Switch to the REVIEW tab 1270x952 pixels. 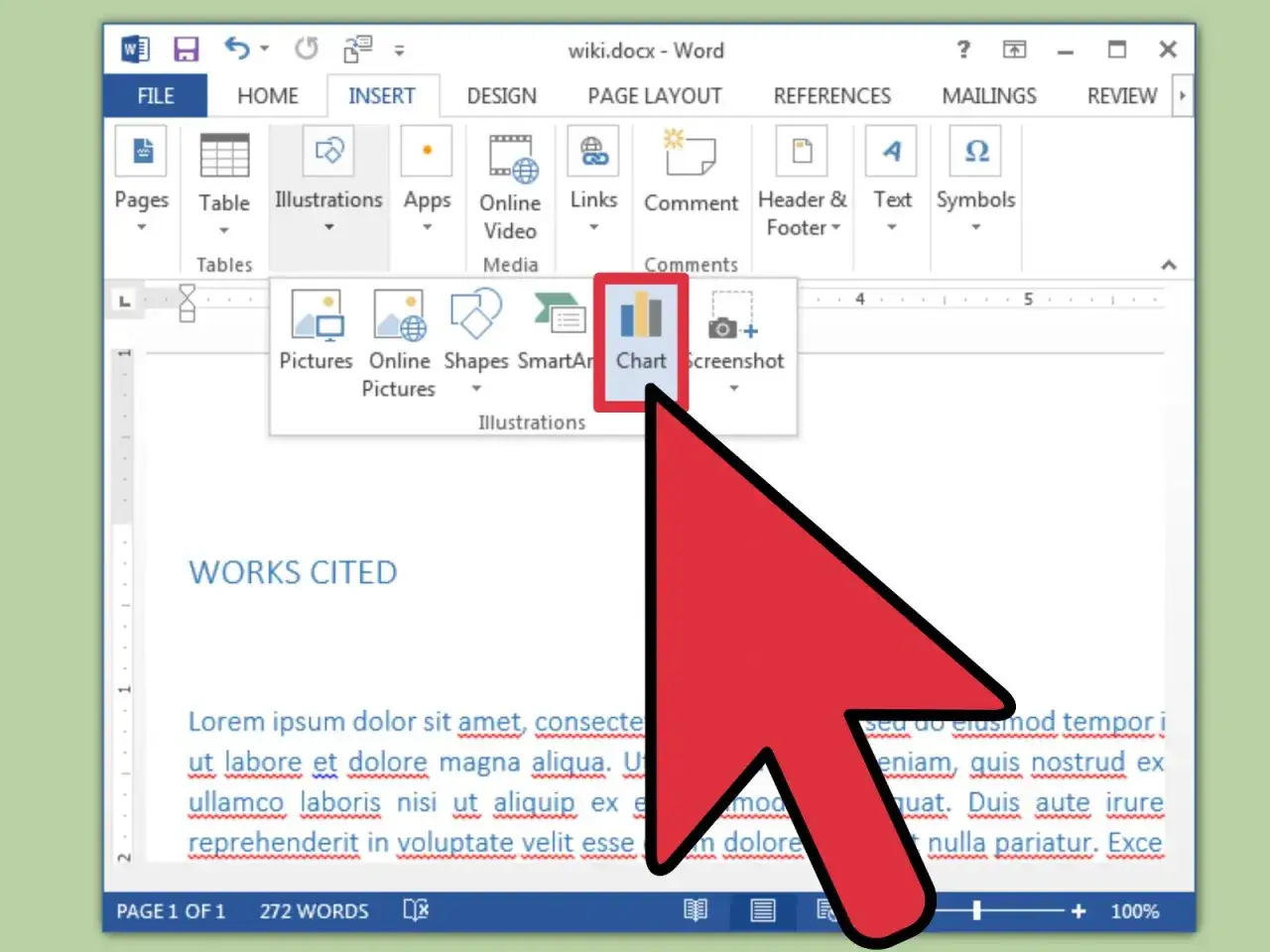point(1122,96)
